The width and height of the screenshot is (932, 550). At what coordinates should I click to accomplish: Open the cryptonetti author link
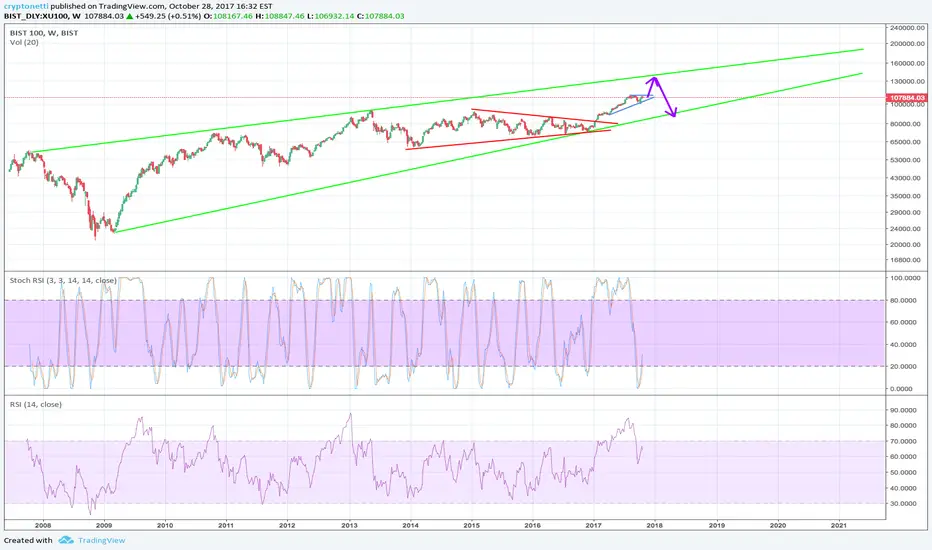[x=26, y=7]
